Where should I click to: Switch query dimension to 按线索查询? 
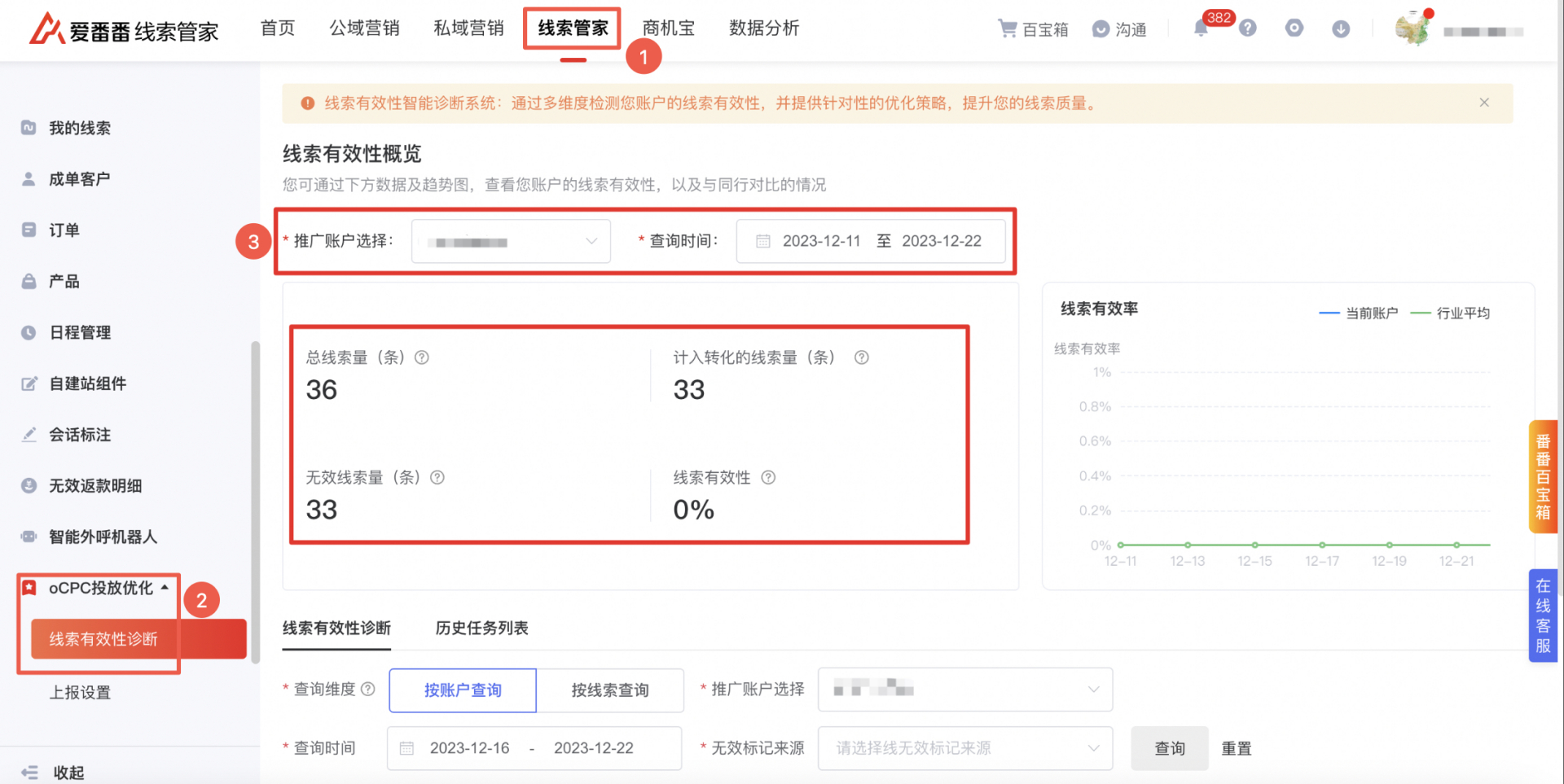click(x=610, y=690)
